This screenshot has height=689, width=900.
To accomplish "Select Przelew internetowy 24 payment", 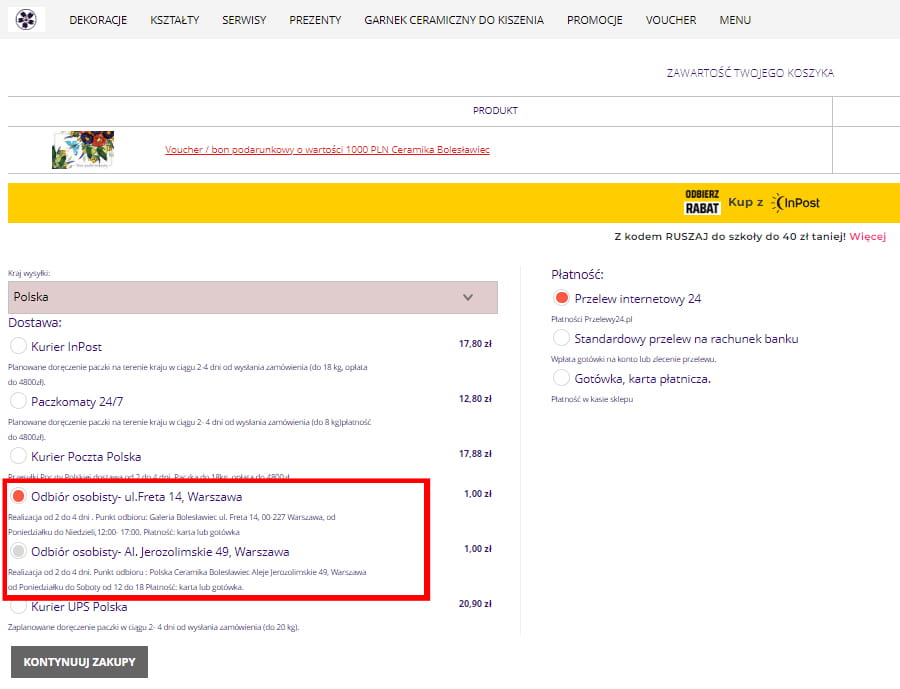I will (561, 297).
